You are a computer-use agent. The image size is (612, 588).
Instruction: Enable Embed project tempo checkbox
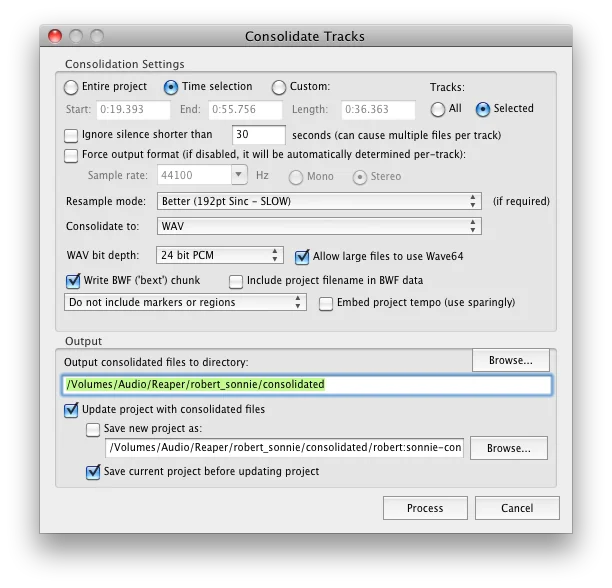326,304
